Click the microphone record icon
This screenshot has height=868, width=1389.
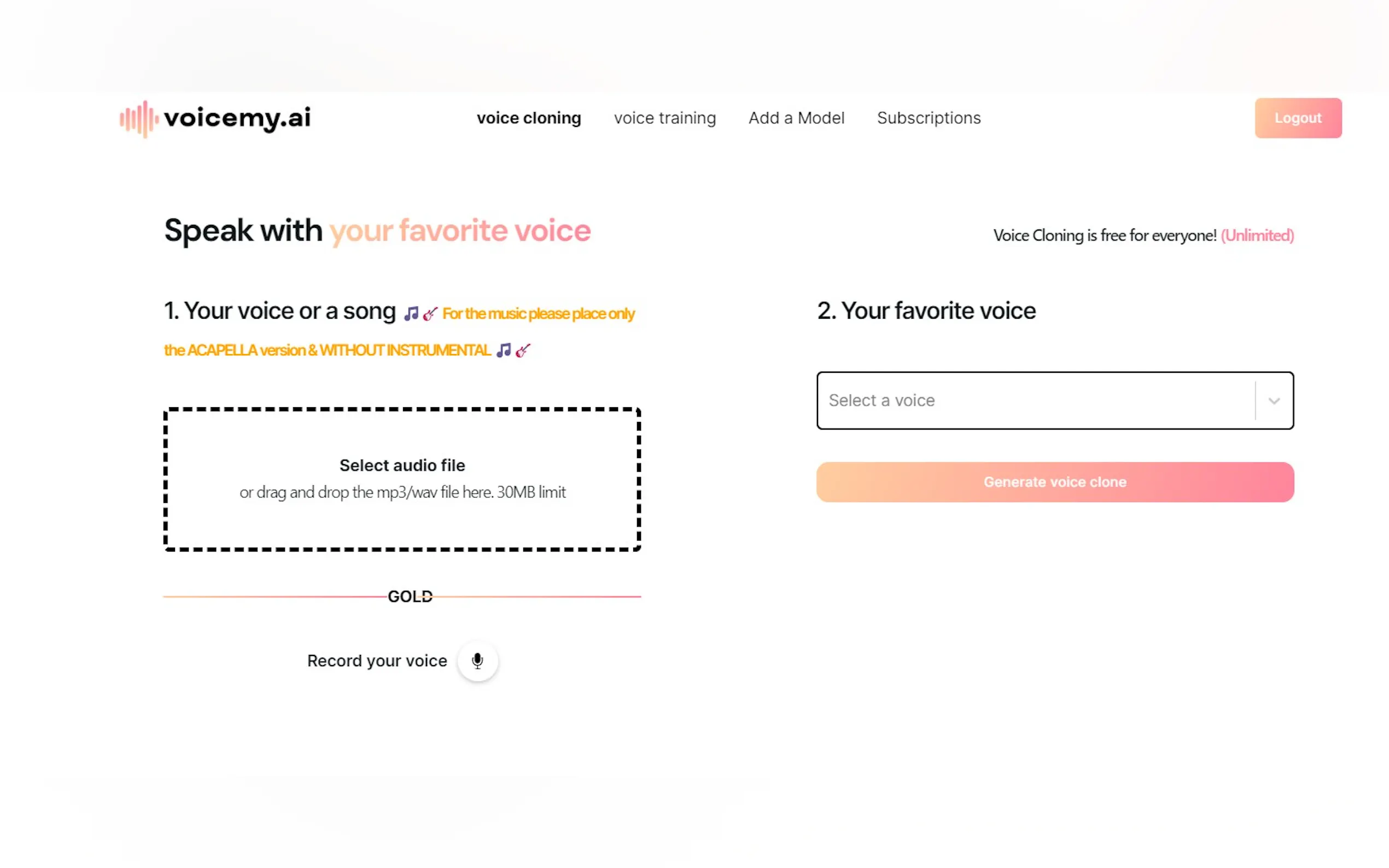pyautogui.click(x=477, y=661)
